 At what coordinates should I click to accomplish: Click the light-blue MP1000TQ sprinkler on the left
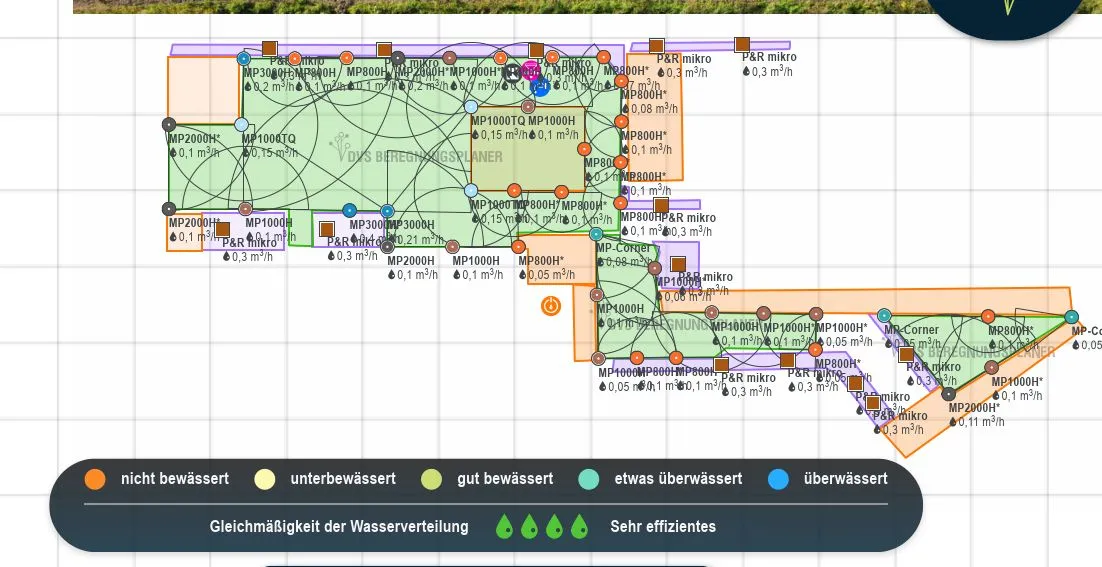coord(241,124)
